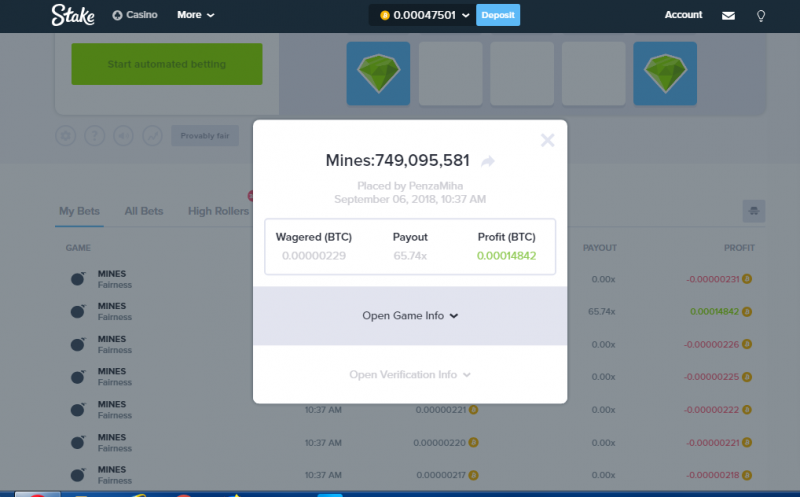Click the bitcoin coin icon beside balance

tap(385, 15)
